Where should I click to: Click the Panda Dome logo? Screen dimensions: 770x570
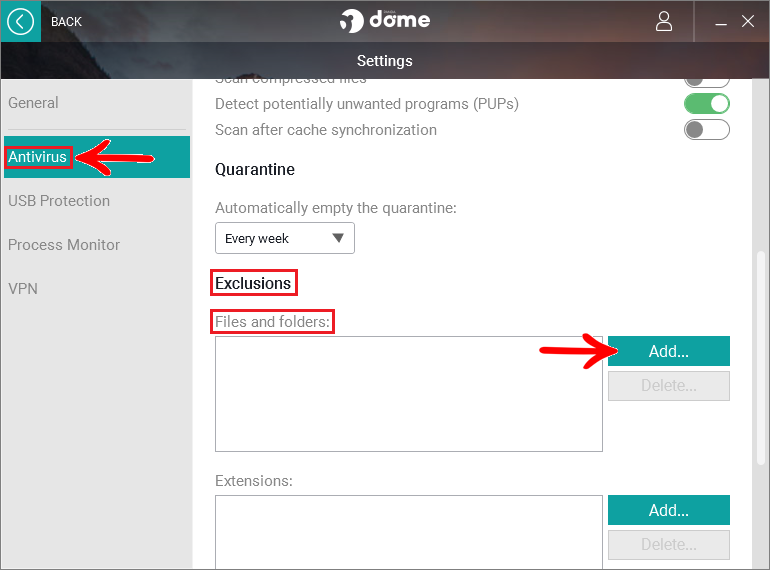pos(385,21)
